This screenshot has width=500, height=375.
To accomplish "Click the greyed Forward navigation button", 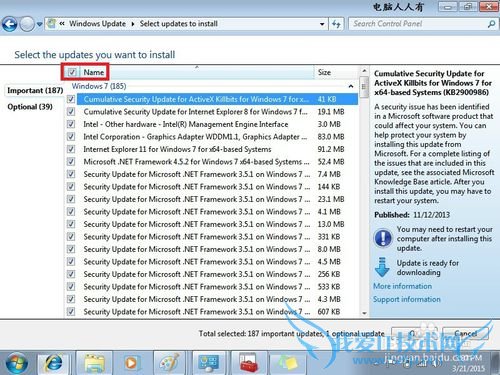I will pos(27,24).
